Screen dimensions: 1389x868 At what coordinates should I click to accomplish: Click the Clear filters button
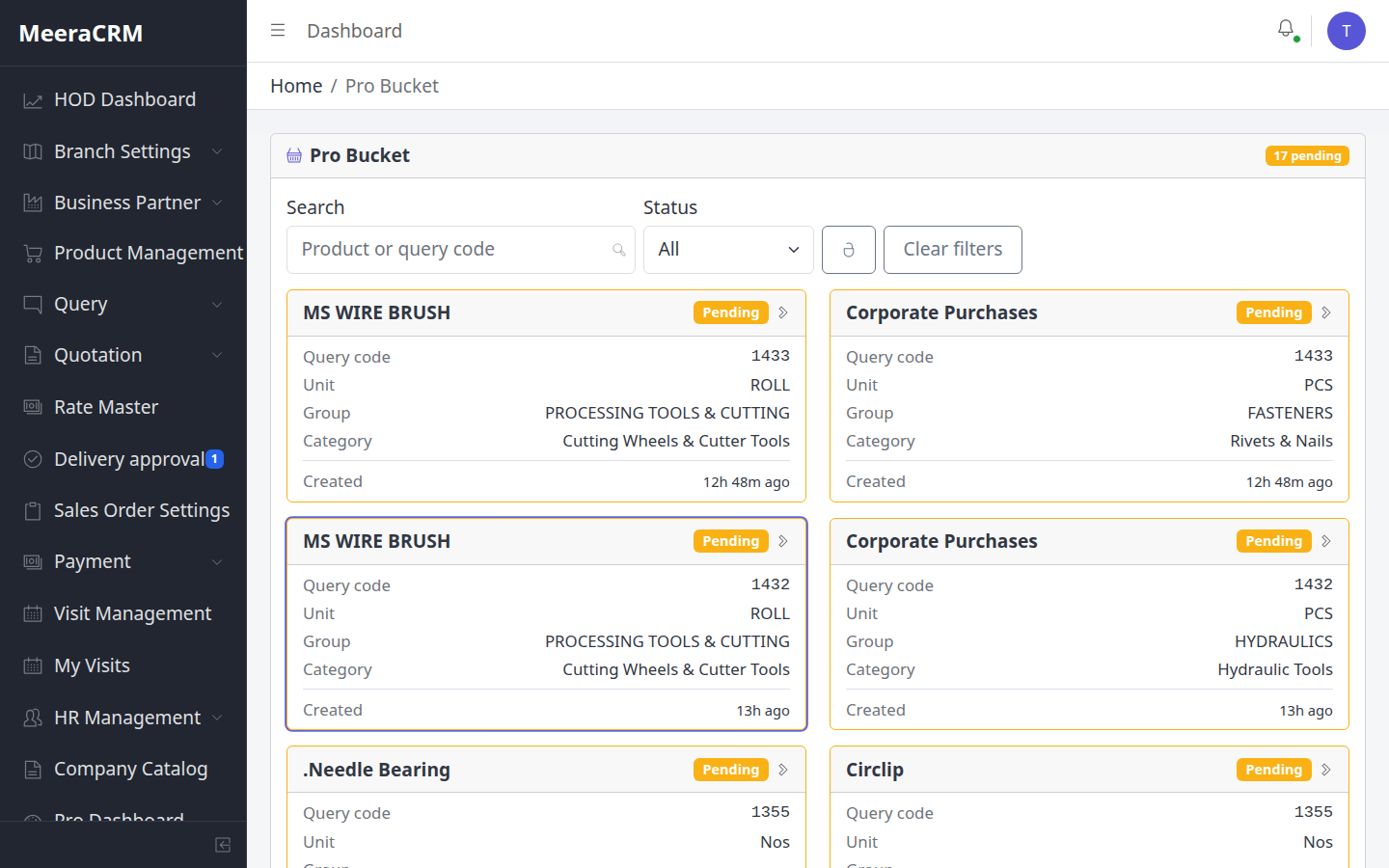coord(953,250)
